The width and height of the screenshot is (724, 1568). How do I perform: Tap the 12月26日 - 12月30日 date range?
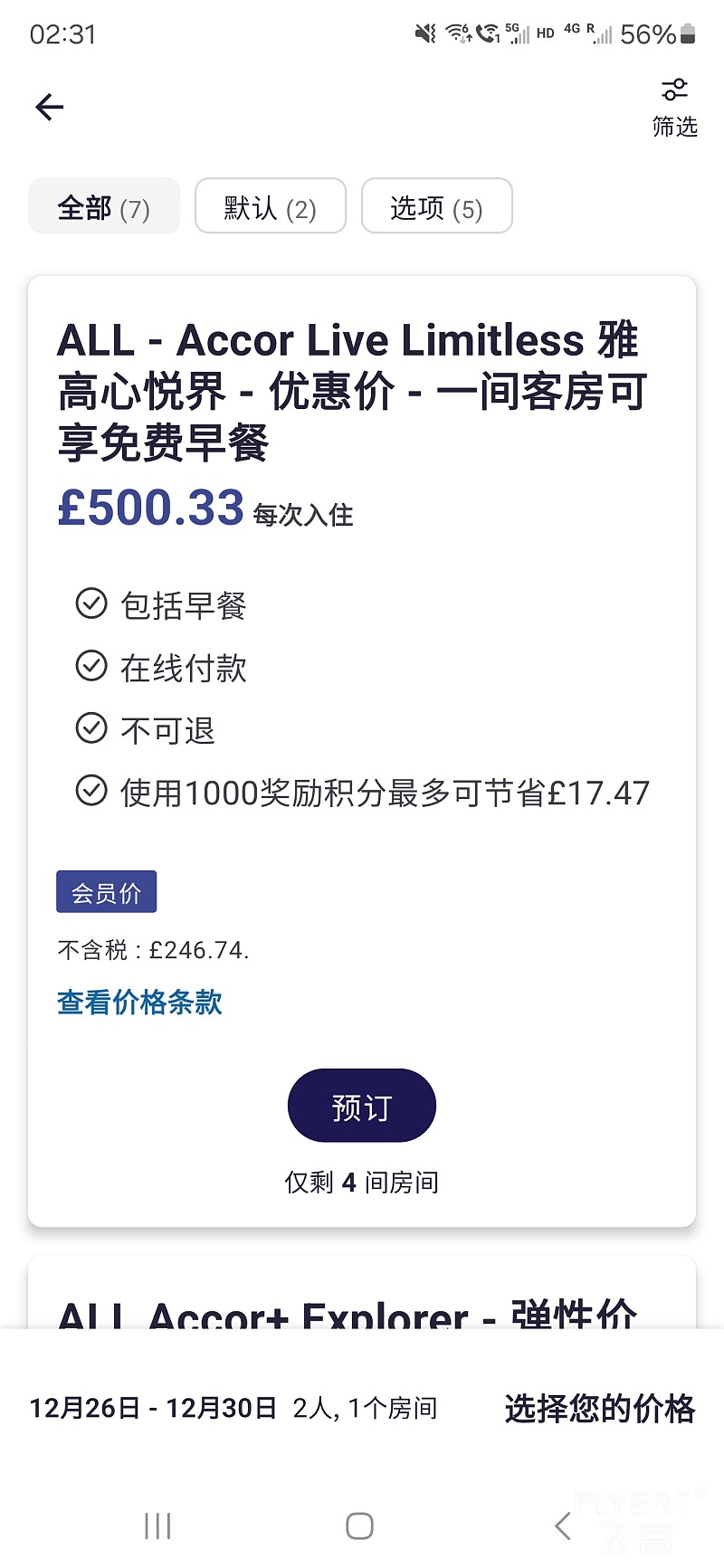(x=152, y=1409)
